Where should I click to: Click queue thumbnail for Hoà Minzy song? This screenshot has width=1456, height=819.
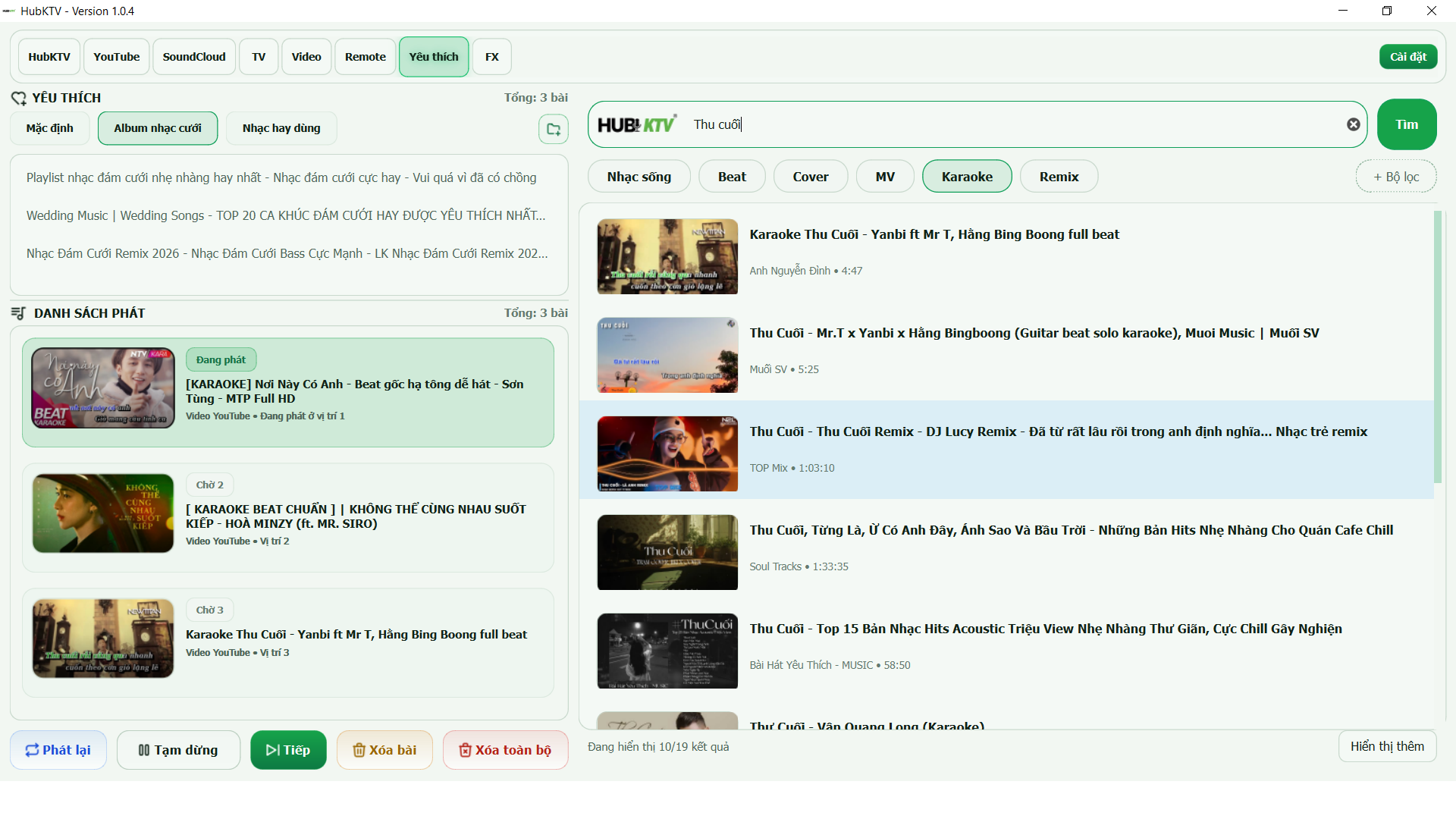point(103,513)
